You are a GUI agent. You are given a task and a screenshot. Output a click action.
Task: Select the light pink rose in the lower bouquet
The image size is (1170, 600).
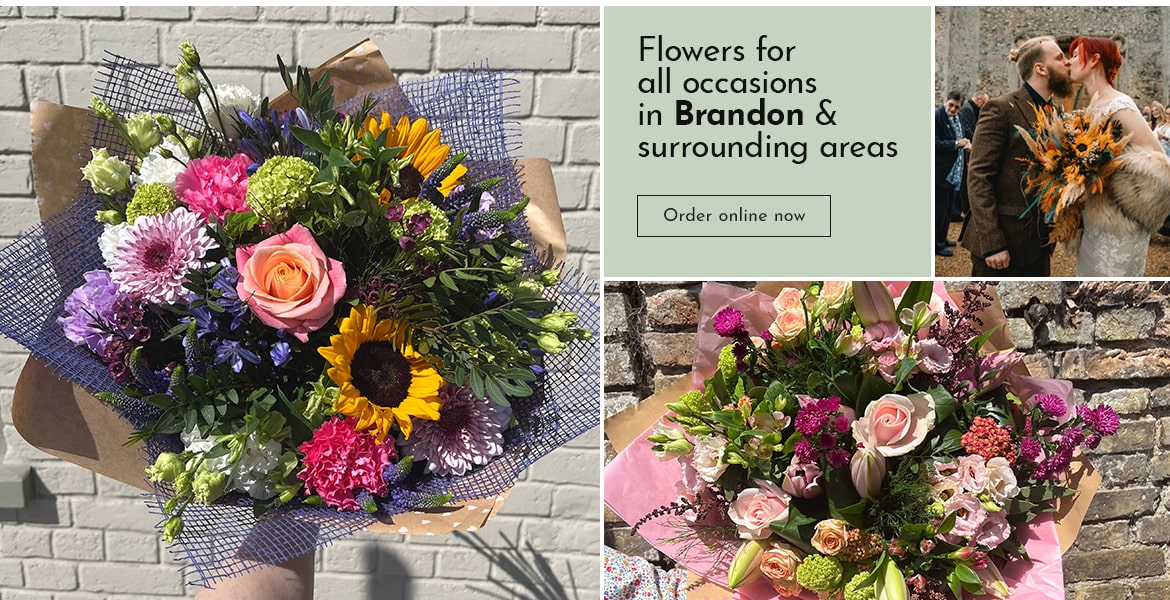click(894, 423)
